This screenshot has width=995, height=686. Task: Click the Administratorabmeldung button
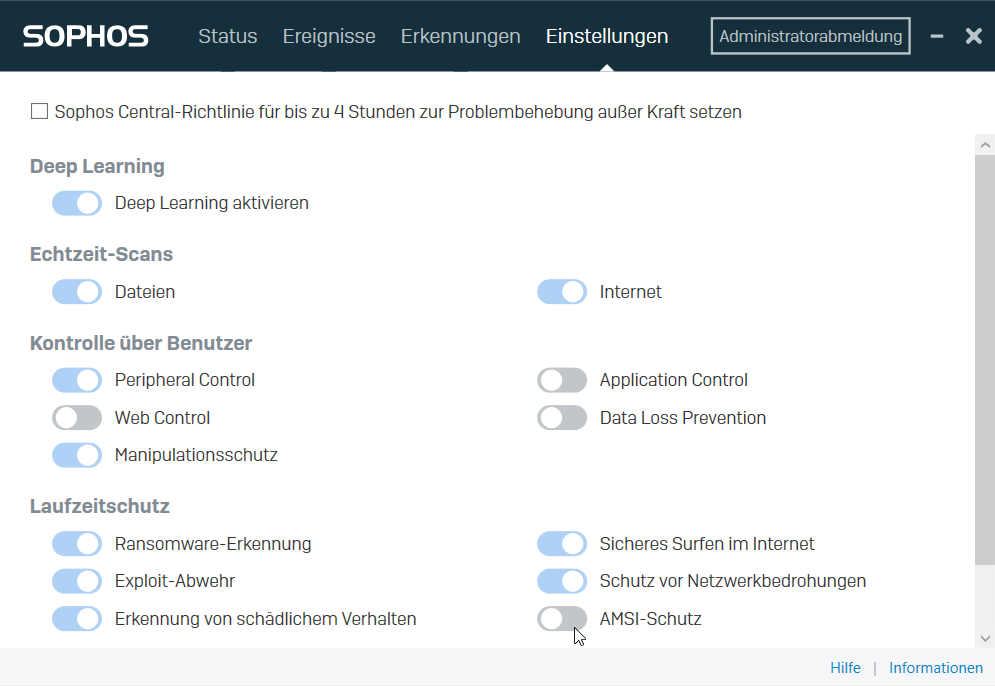coord(810,35)
